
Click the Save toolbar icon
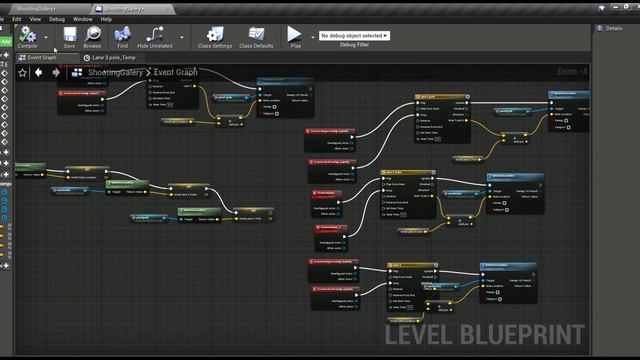coord(69,34)
